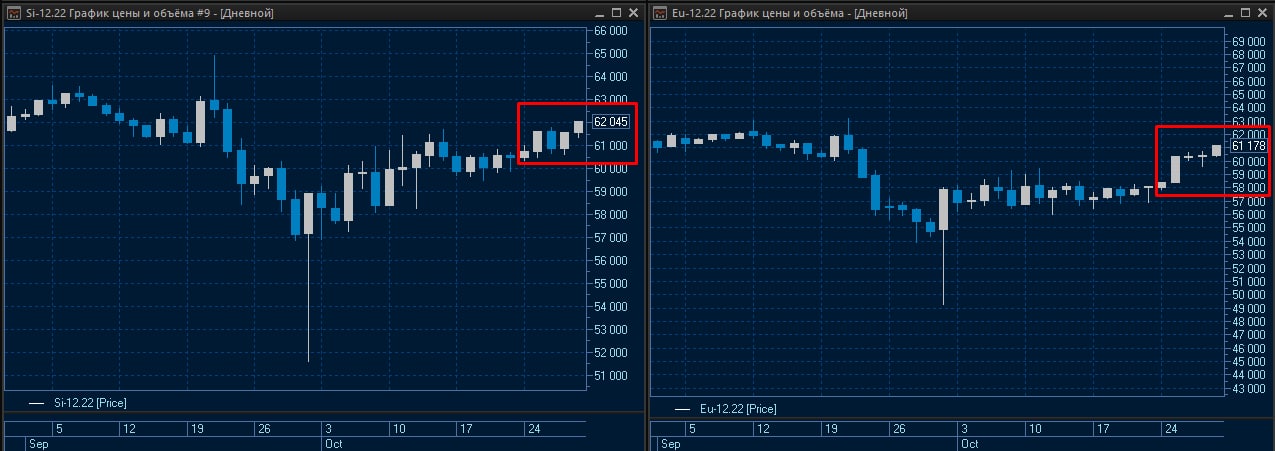
Task: Select the last candle on the Si-12.22 chart
Action: pyautogui.click(x=578, y=127)
